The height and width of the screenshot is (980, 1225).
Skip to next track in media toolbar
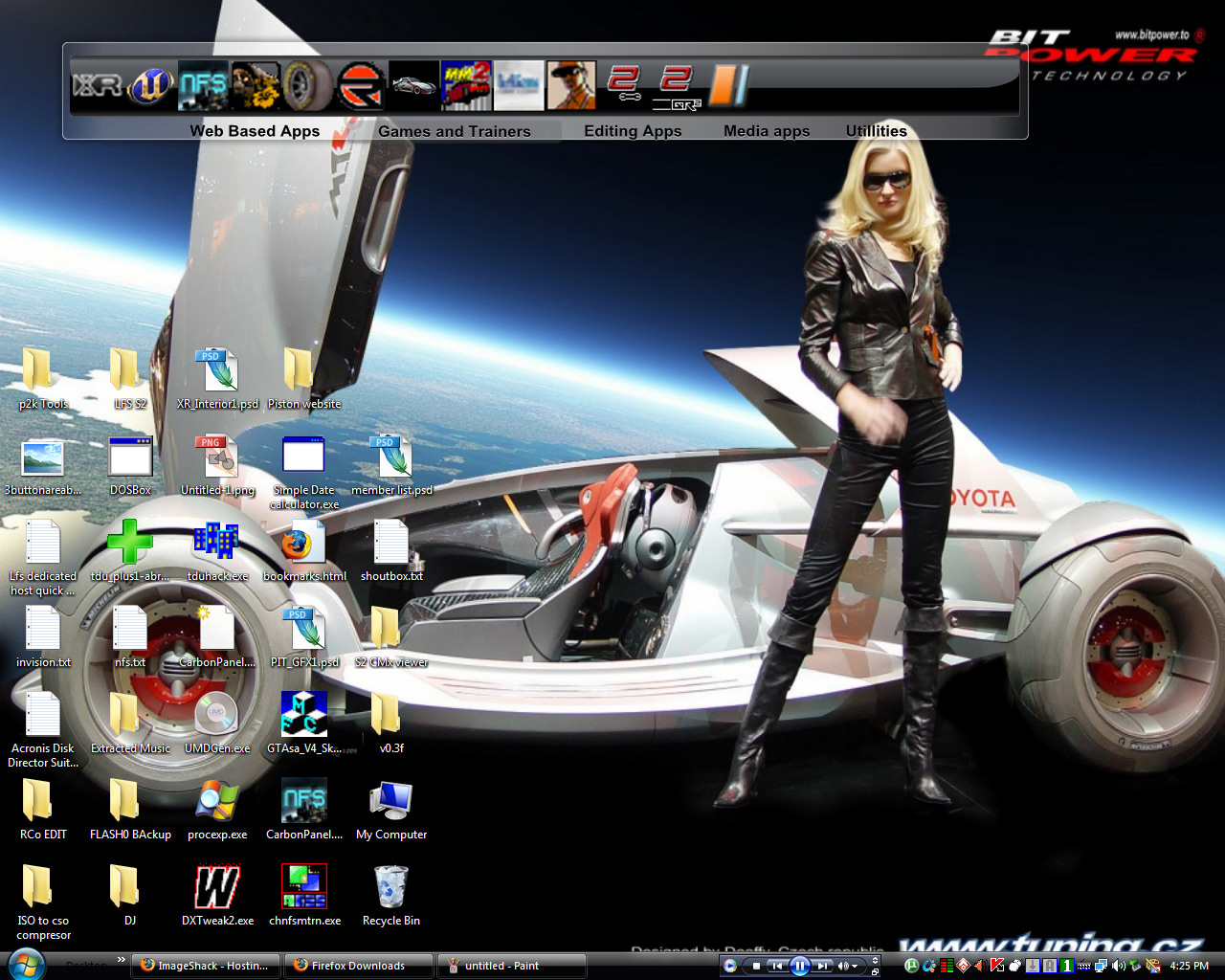click(823, 966)
